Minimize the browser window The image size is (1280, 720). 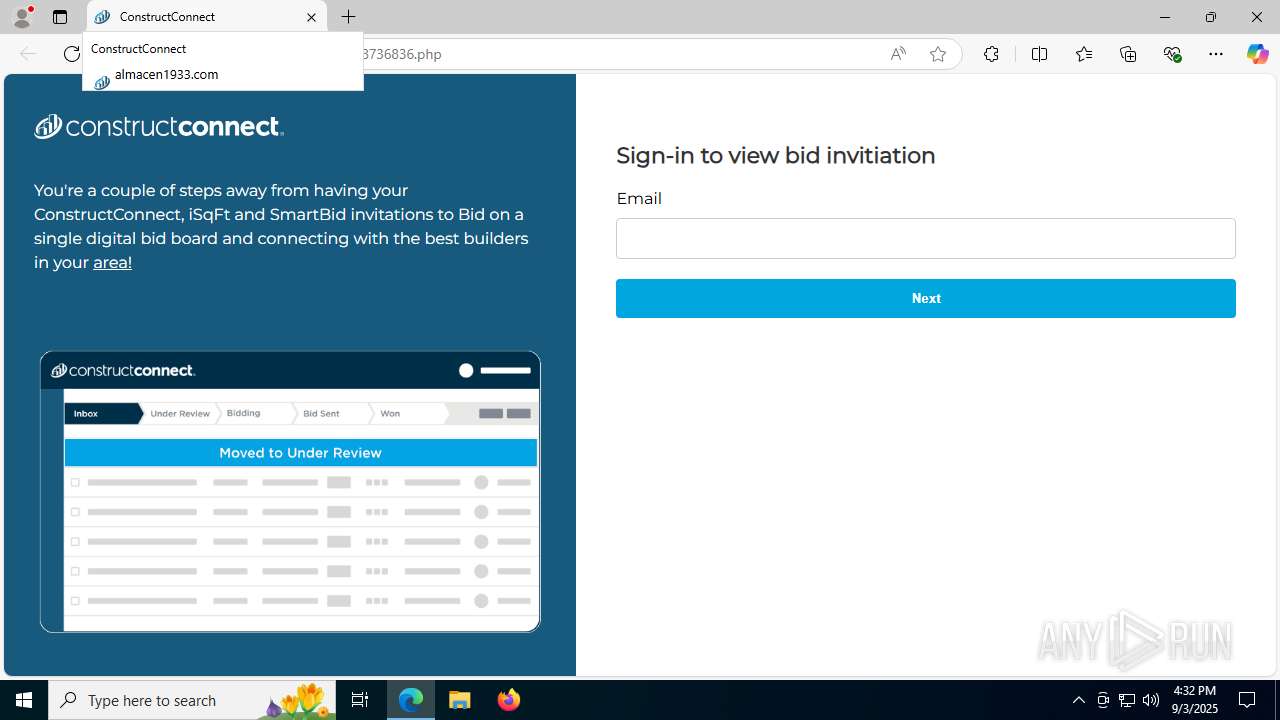coord(1164,17)
